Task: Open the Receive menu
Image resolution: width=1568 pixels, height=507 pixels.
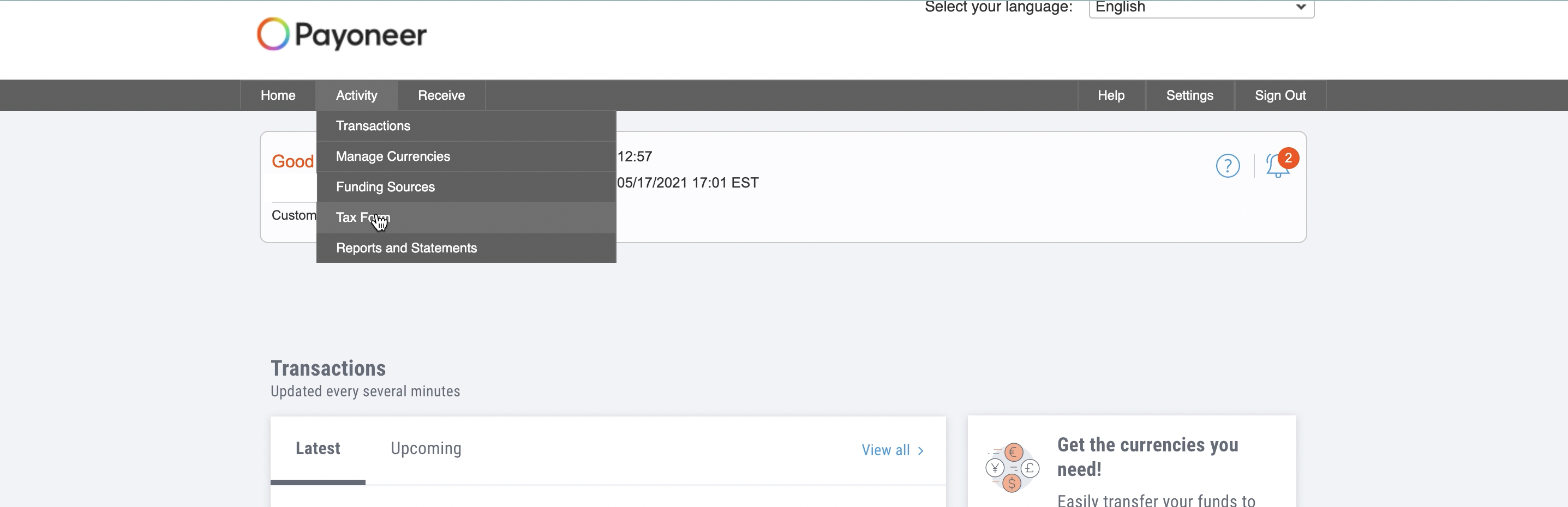Action: point(441,95)
